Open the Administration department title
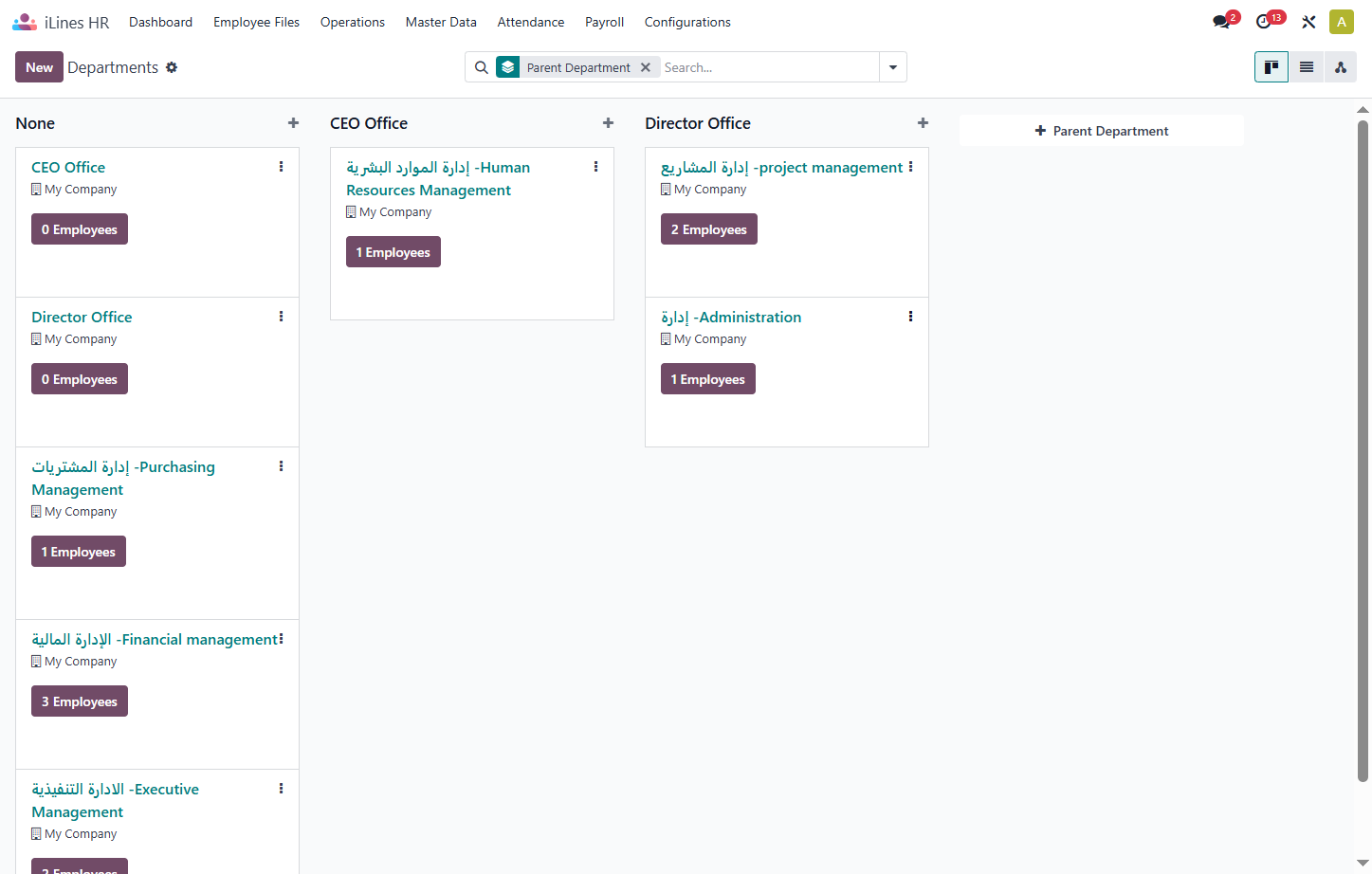This screenshot has width=1372, height=874. [731, 317]
